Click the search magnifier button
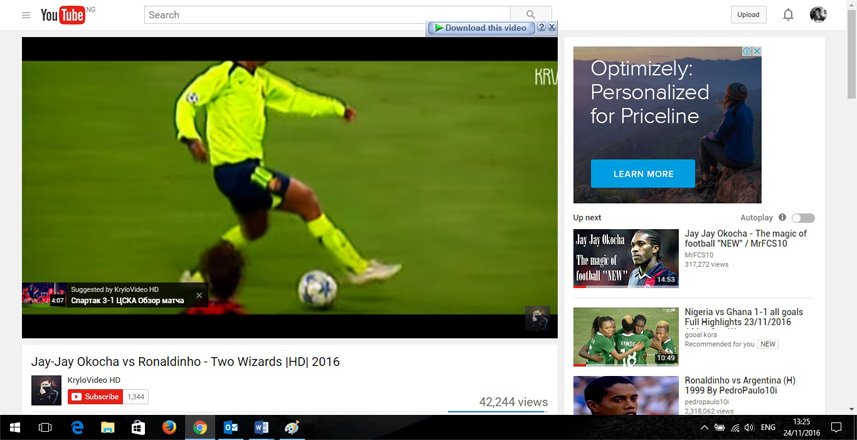 [531, 15]
